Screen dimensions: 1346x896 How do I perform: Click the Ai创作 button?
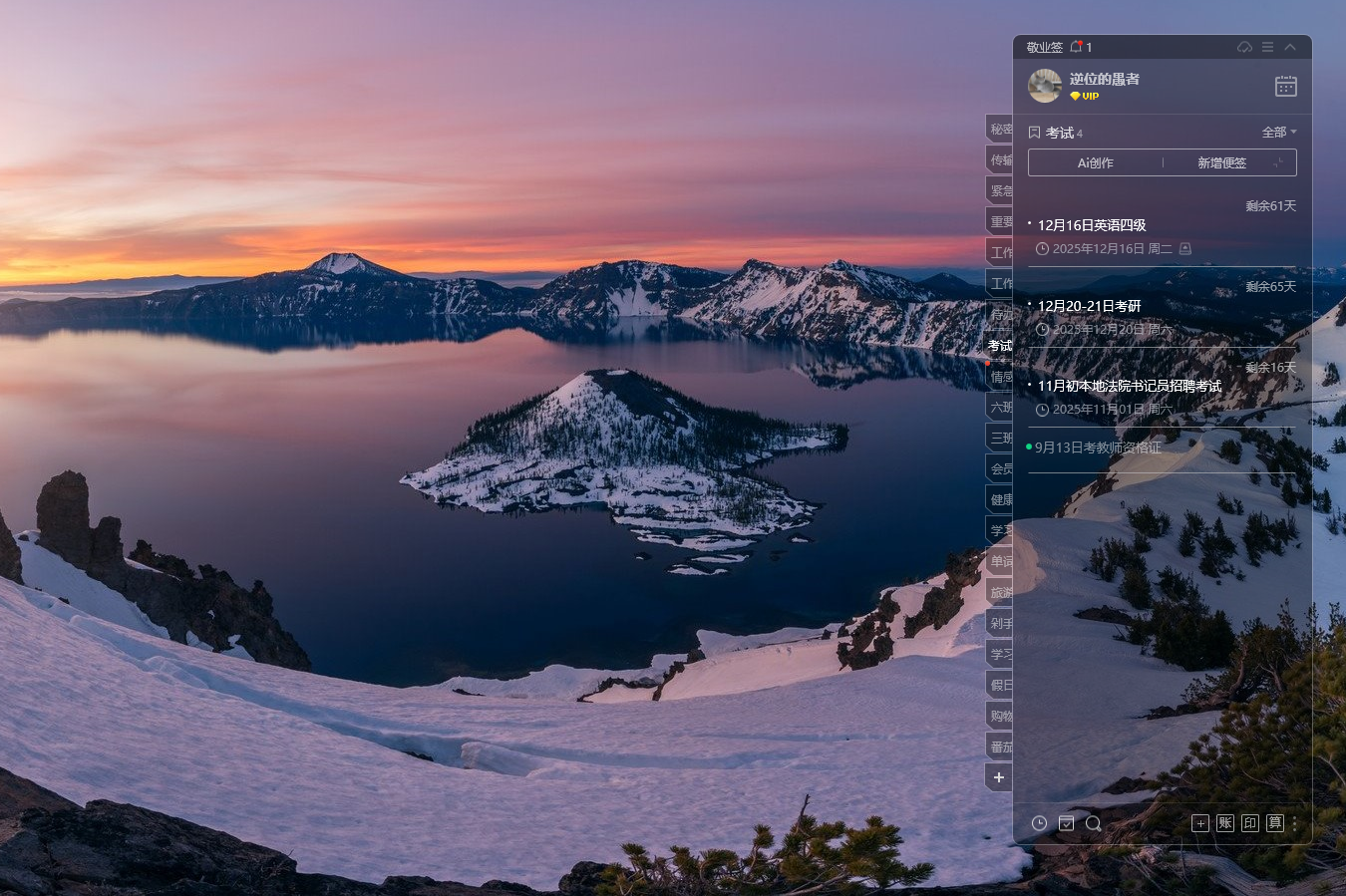click(1095, 162)
